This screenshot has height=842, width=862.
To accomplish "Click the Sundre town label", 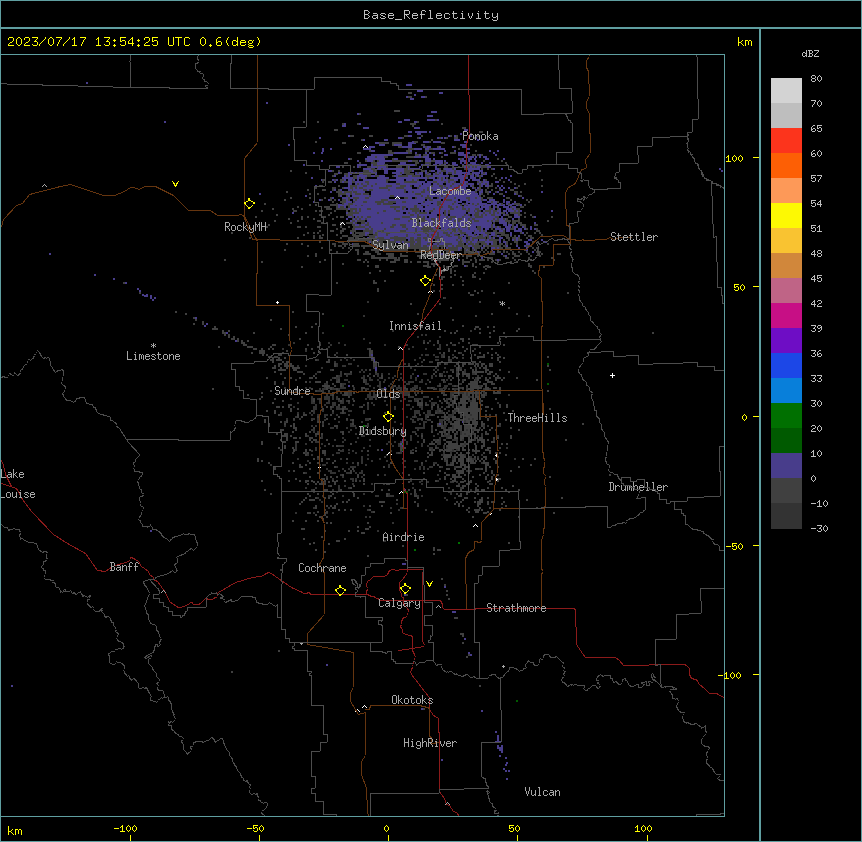I will 292,391.
